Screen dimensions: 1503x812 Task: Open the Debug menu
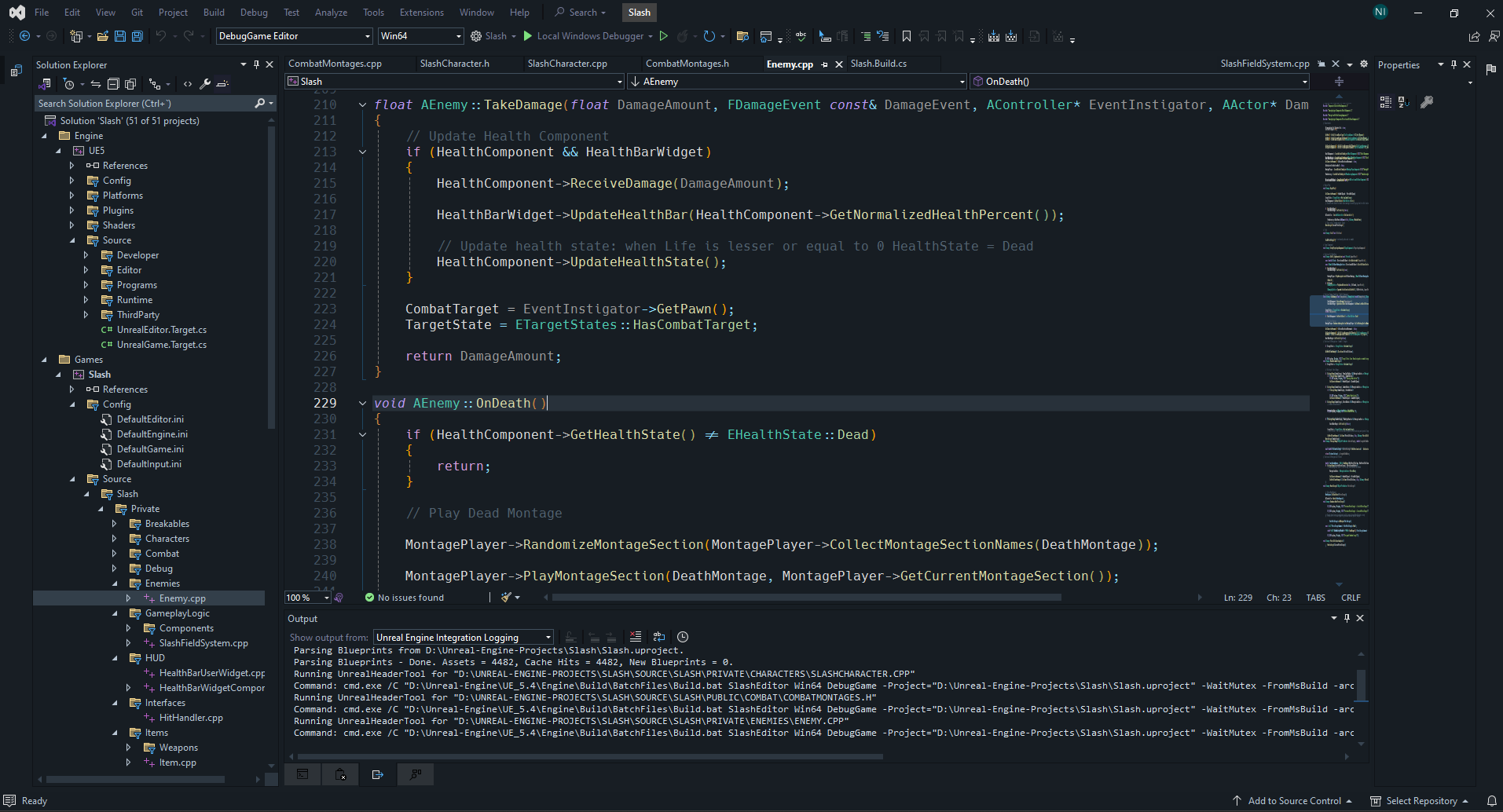click(x=254, y=13)
